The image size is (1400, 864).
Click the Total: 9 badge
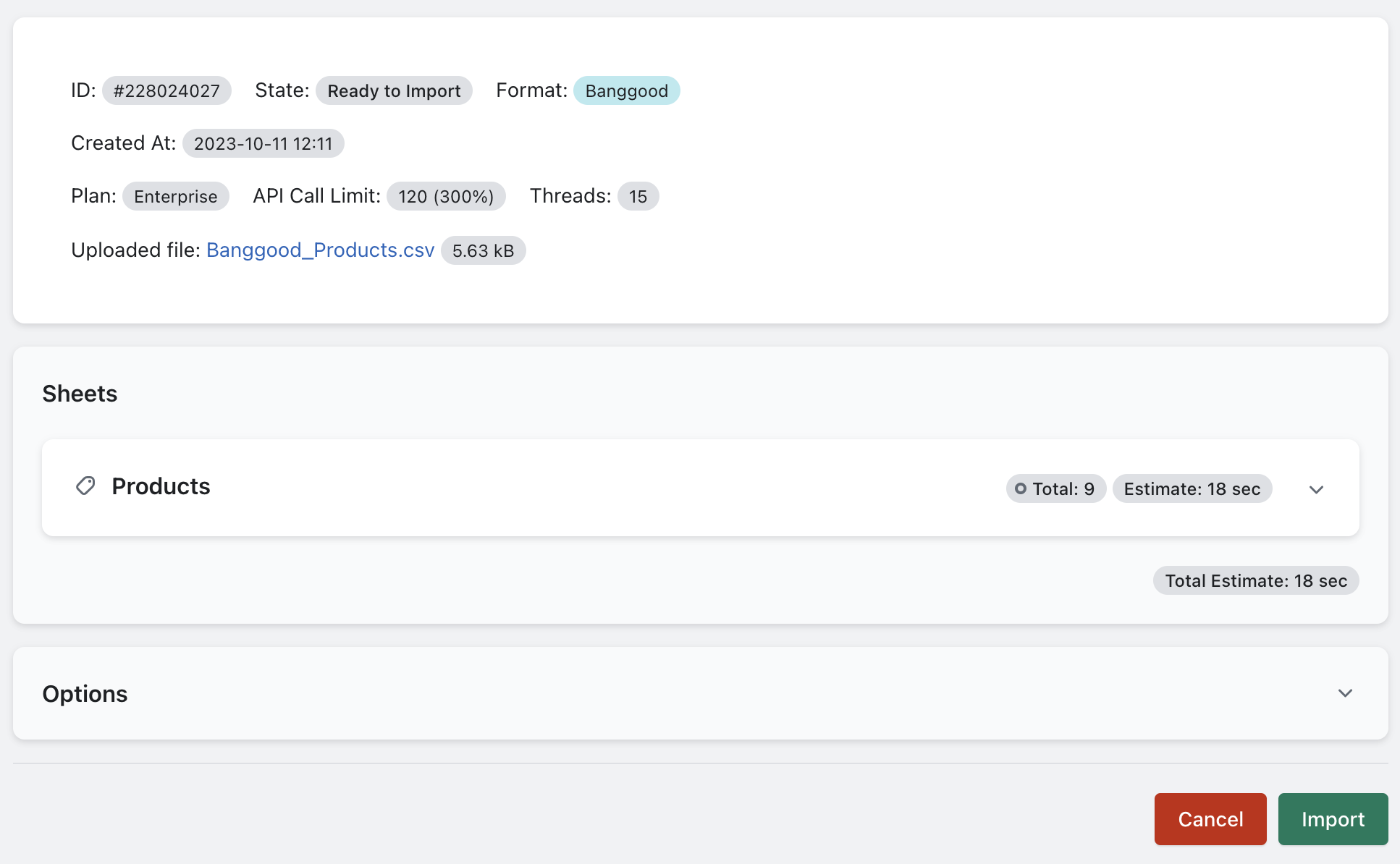pyautogui.click(x=1055, y=488)
